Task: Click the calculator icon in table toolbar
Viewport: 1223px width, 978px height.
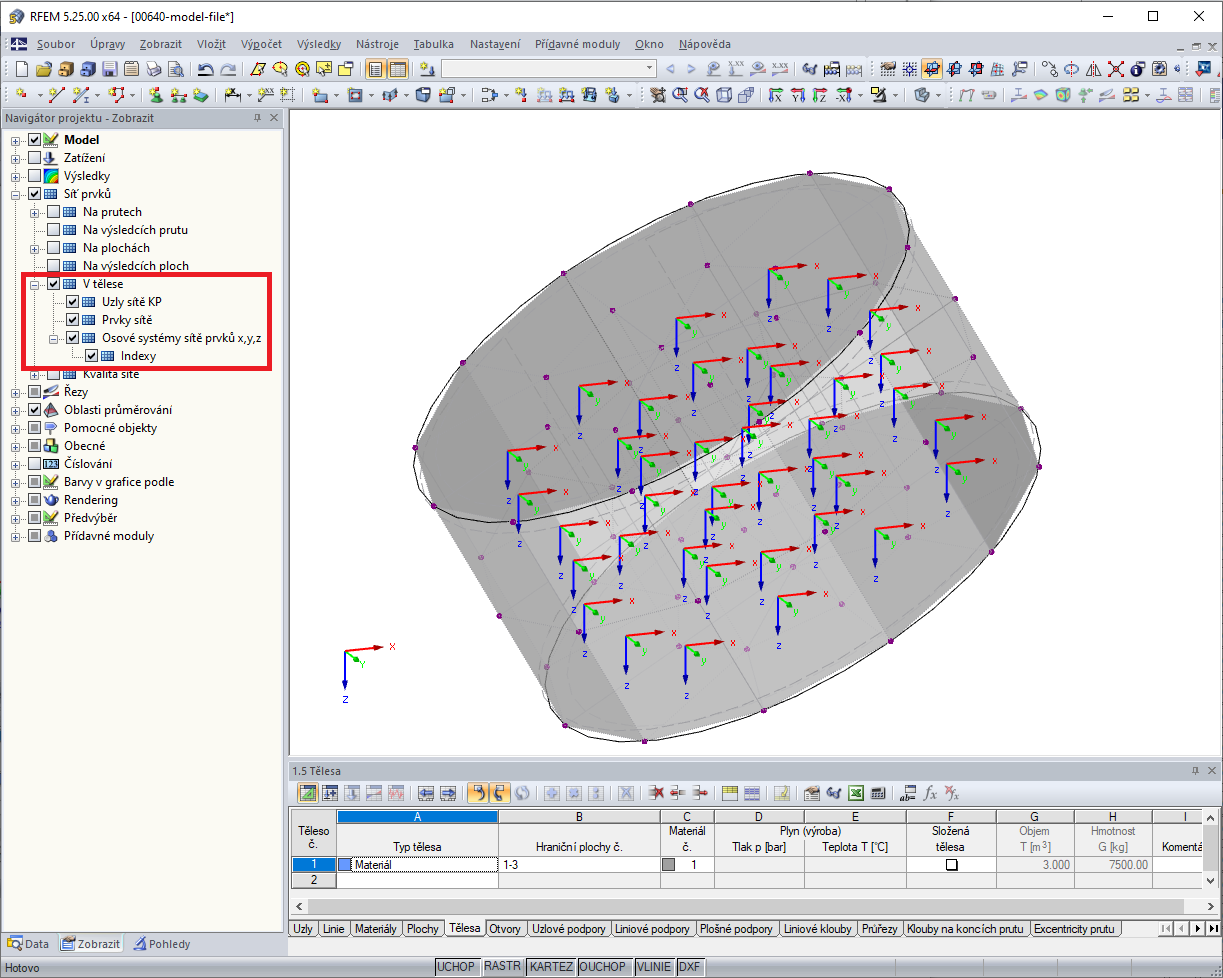Action: (878, 793)
